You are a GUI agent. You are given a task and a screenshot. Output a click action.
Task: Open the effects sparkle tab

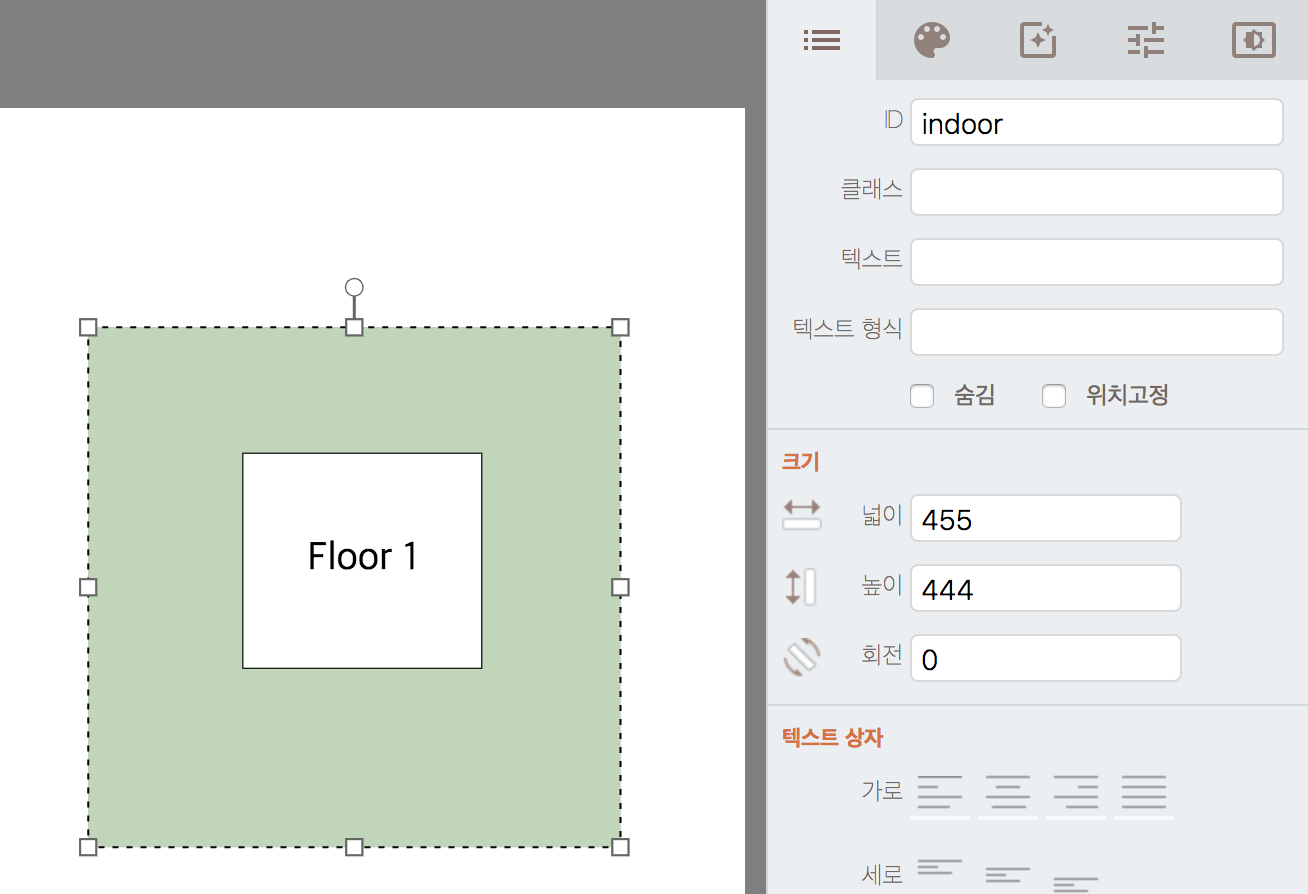click(1038, 40)
